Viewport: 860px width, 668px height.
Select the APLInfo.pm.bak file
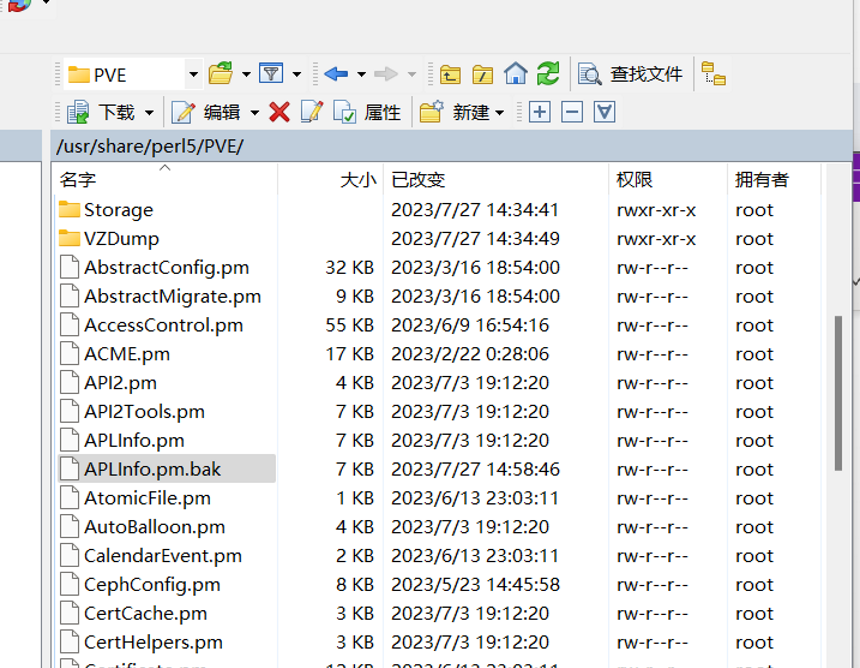point(152,469)
